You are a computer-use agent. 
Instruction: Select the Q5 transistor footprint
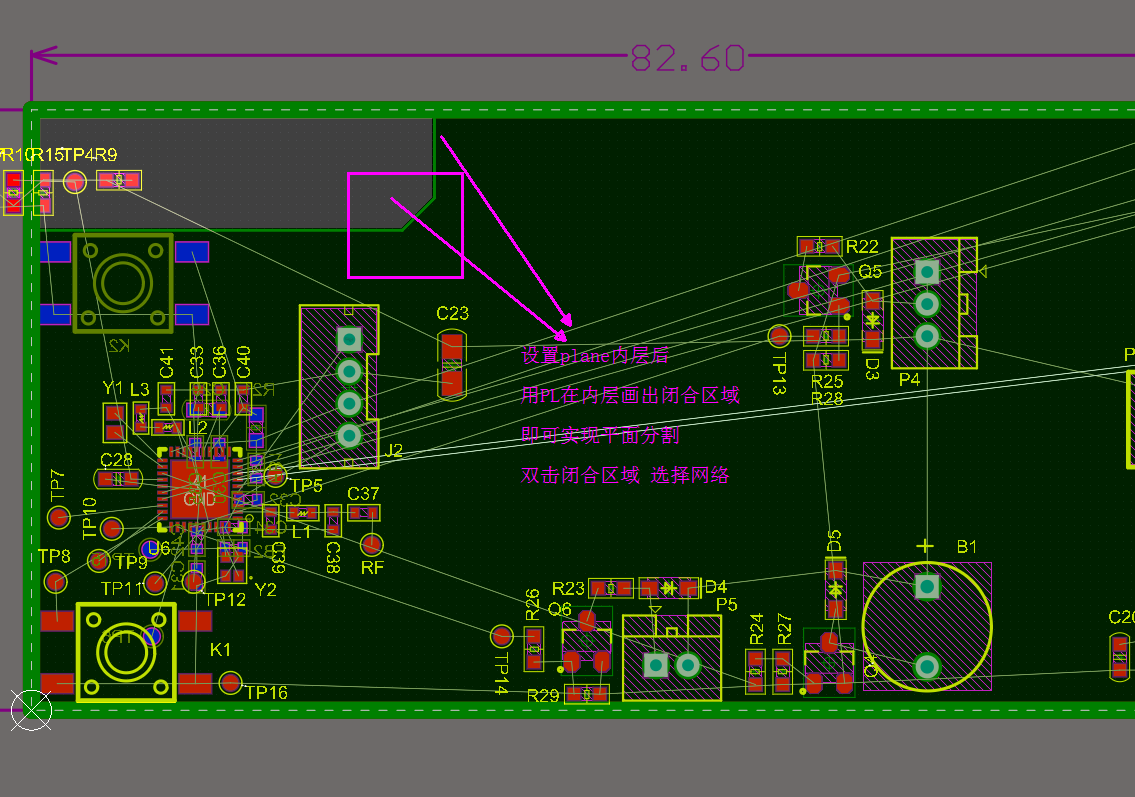(x=819, y=290)
